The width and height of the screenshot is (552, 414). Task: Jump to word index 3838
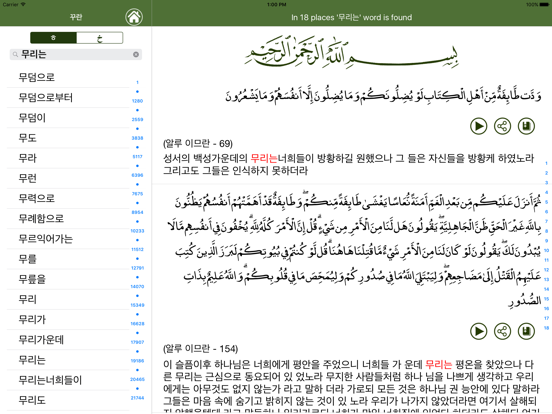coord(137,138)
